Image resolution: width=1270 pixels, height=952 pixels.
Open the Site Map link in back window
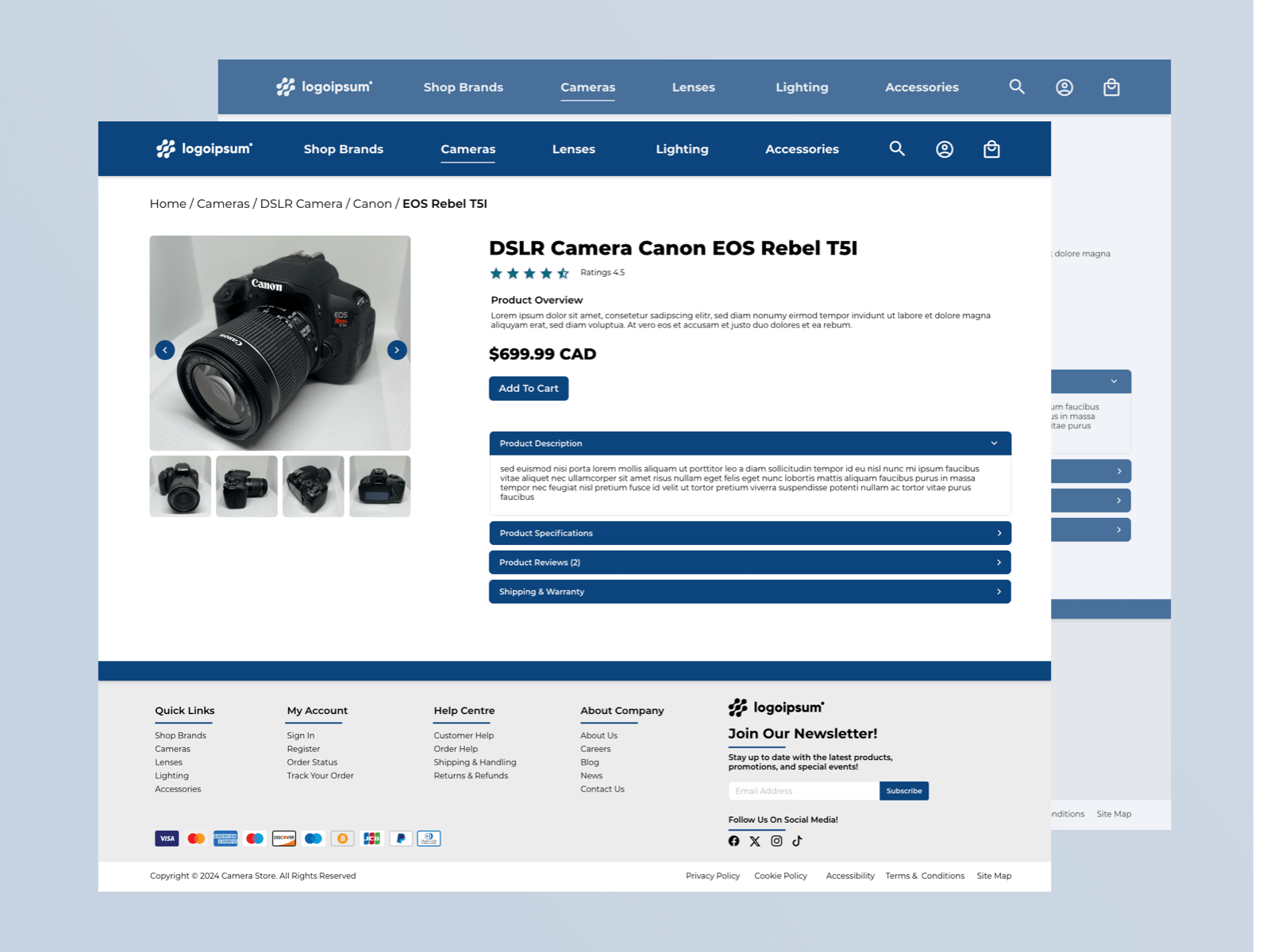1114,814
